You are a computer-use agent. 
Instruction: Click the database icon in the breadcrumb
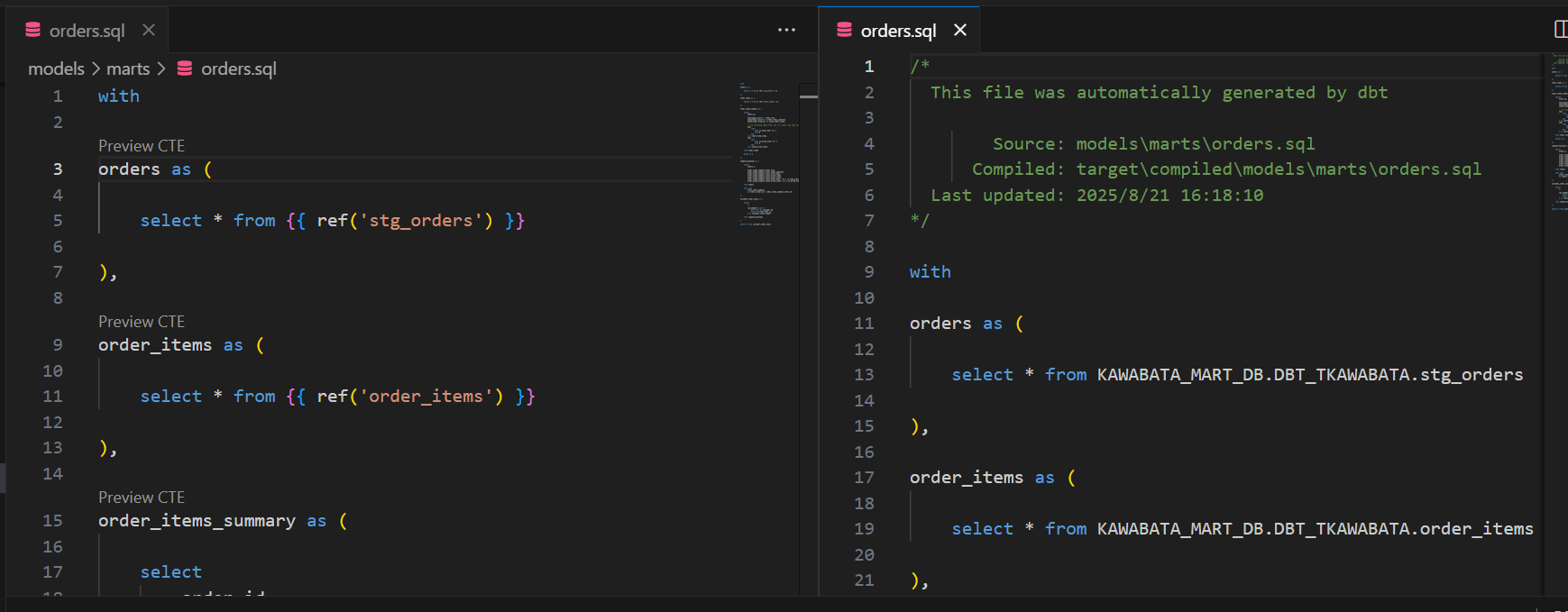pyautogui.click(x=185, y=69)
